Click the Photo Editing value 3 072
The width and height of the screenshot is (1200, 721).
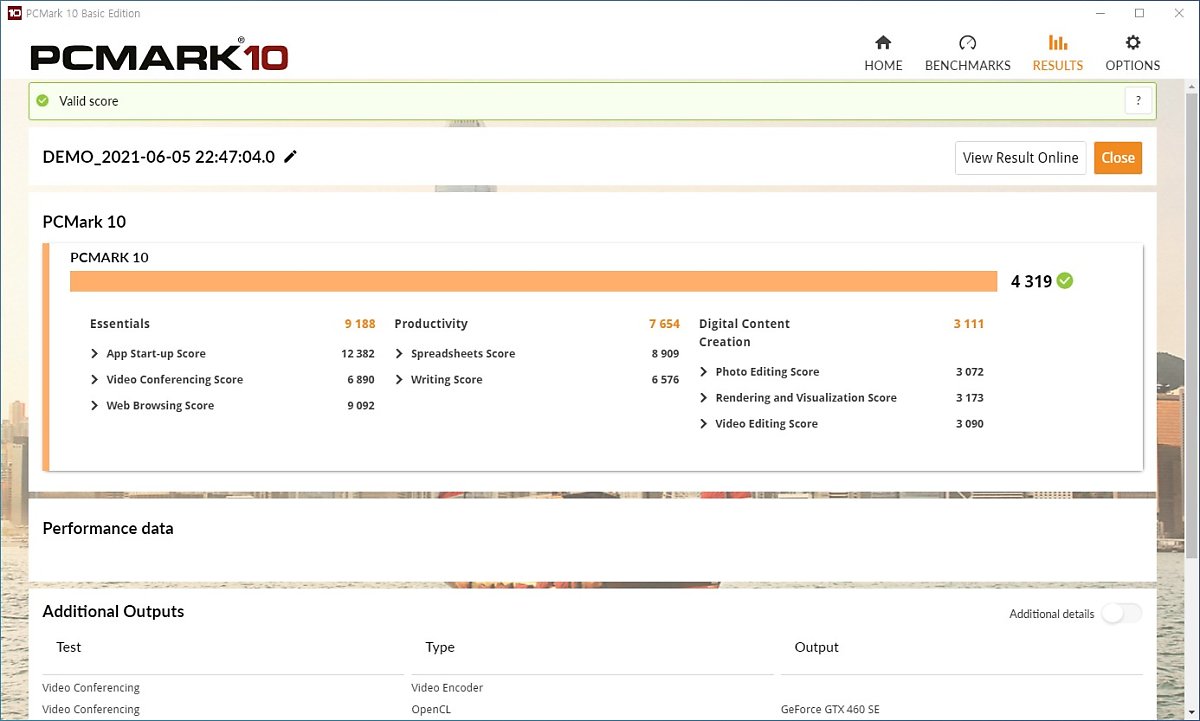coord(970,372)
